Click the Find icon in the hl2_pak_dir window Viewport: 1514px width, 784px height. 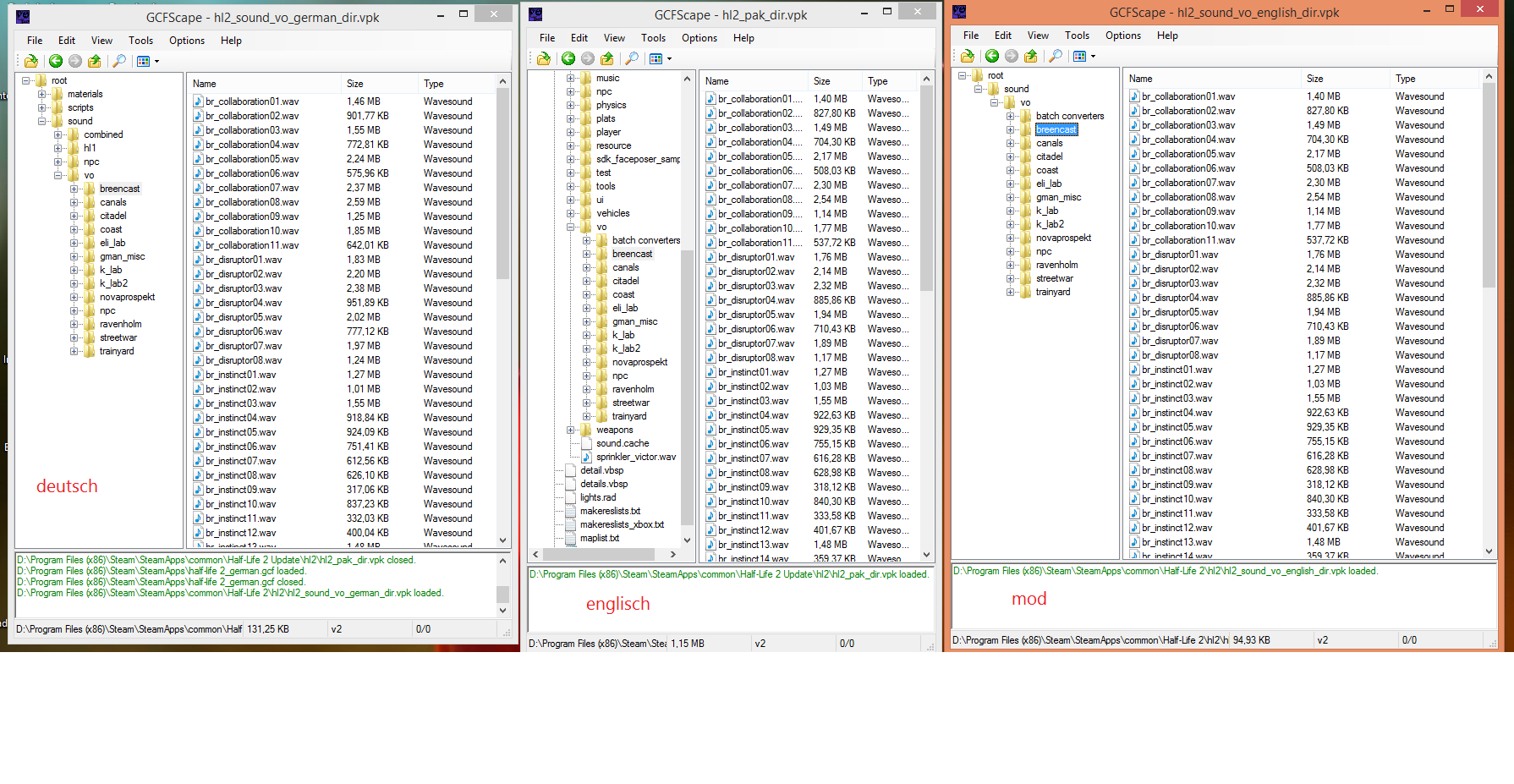click(x=632, y=58)
